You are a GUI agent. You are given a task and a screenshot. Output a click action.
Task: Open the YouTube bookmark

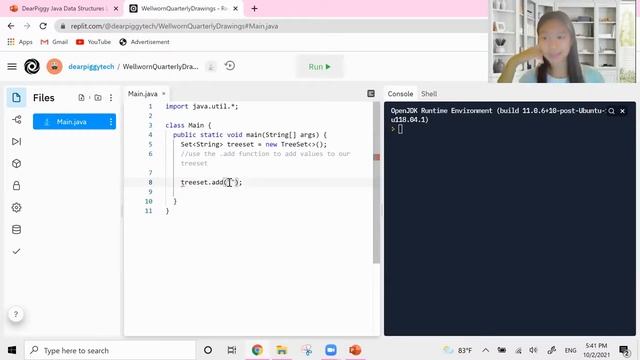click(93, 42)
